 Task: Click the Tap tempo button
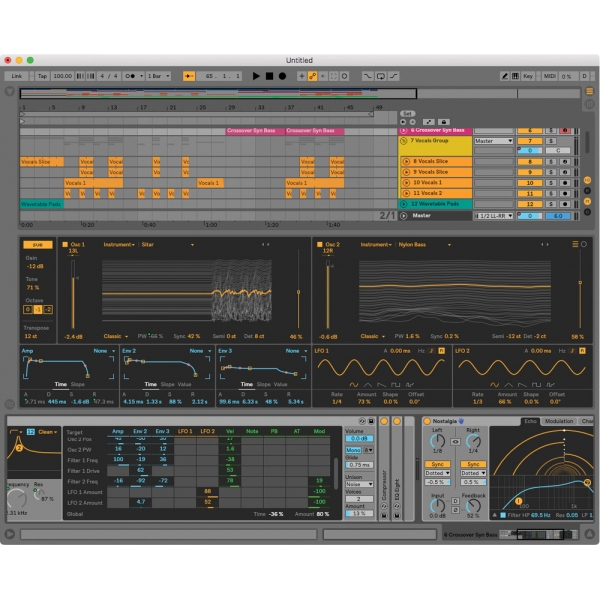(x=42, y=76)
